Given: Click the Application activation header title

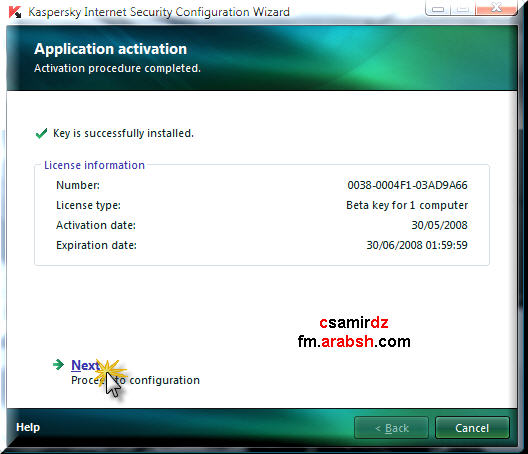Looking at the screenshot, I should (110, 49).
